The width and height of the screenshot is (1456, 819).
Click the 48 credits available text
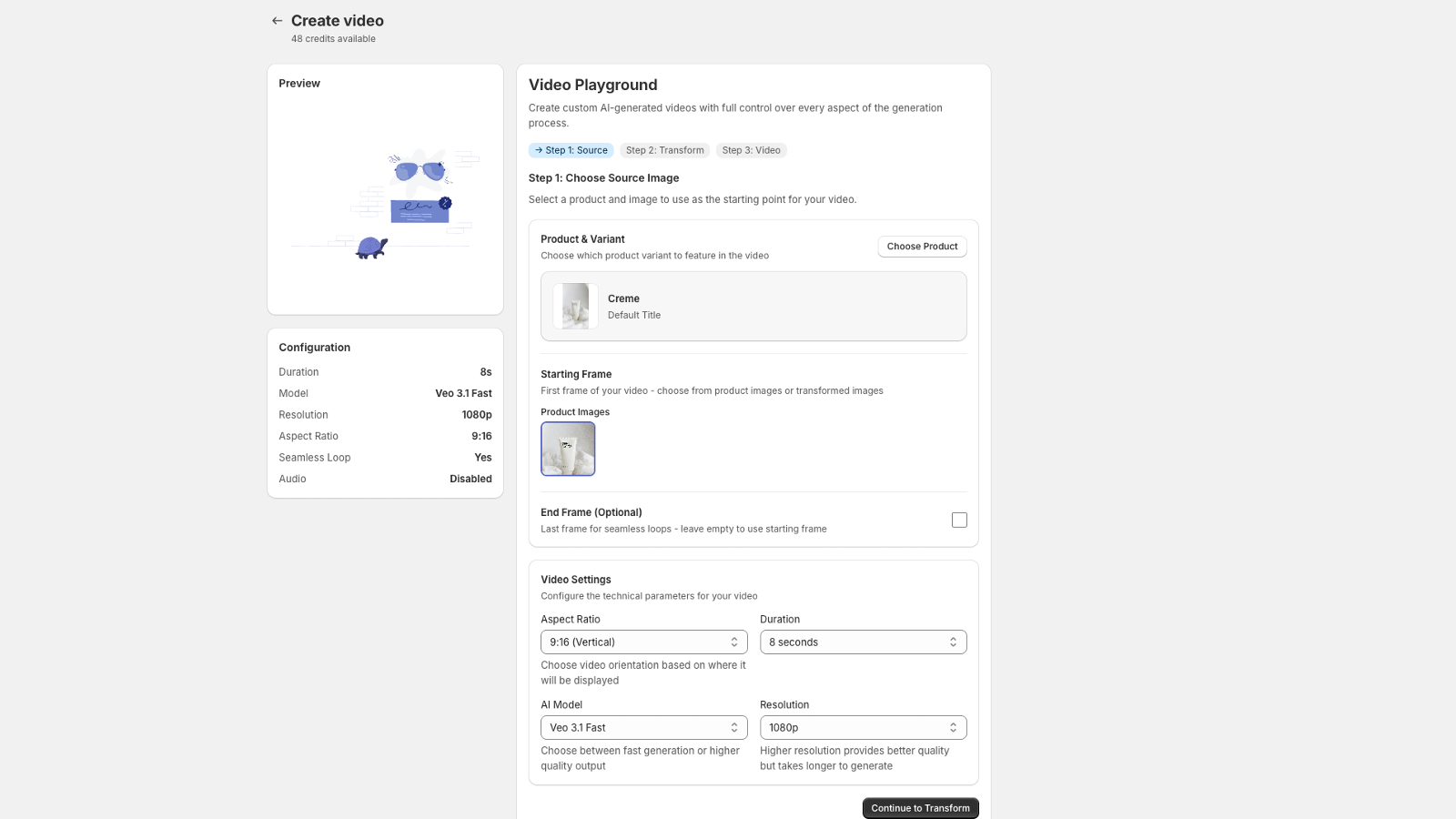(x=333, y=39)
